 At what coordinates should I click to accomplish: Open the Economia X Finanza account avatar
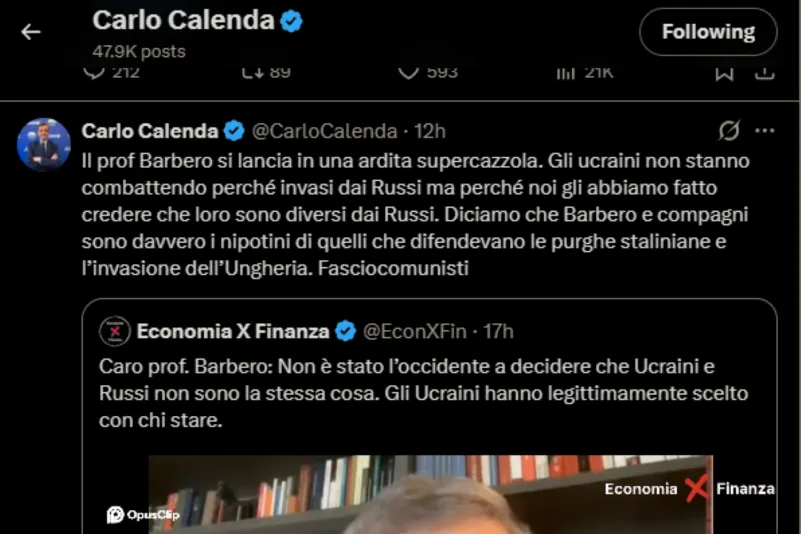[x=115, y=330]
